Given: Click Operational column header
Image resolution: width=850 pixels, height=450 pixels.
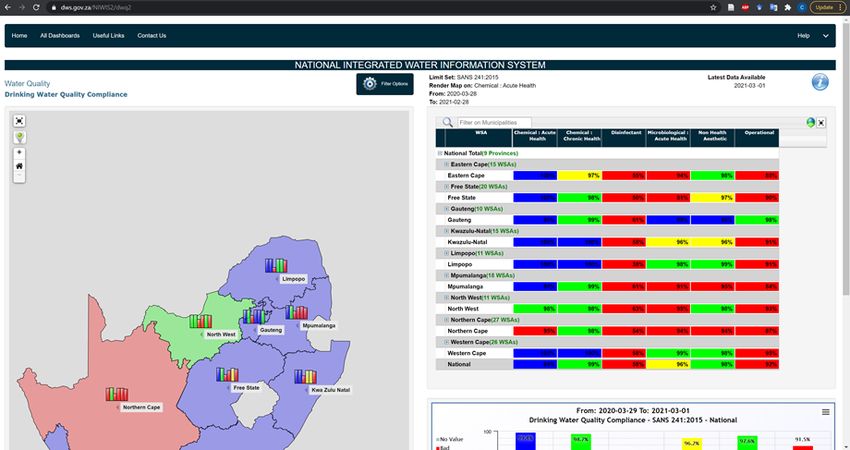Looking at the screenshot, I should click(757, 137).
